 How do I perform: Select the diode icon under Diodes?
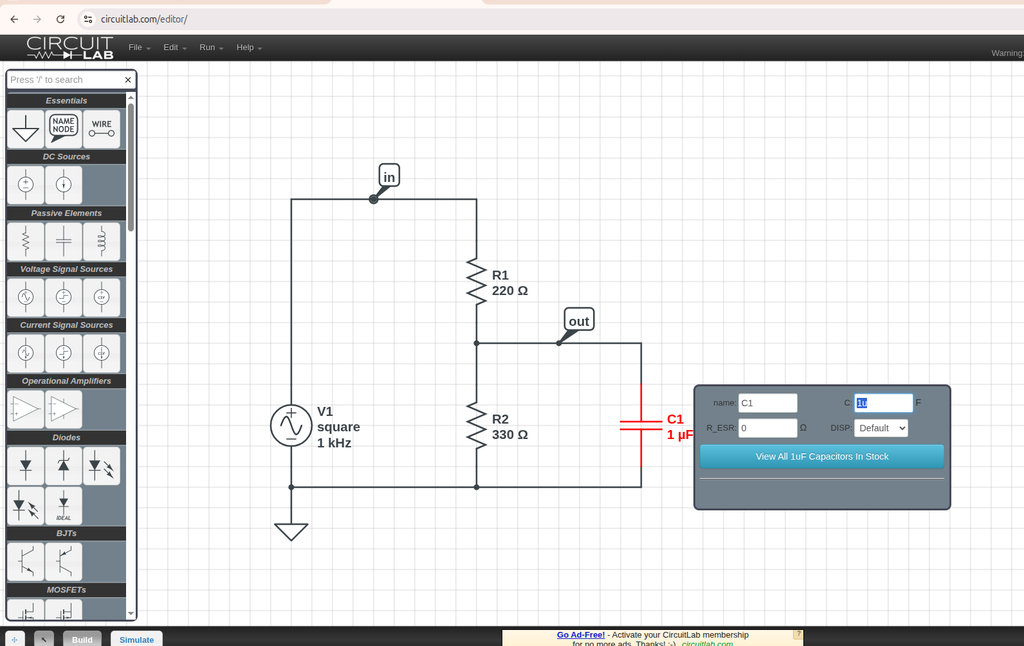click(25, 466)
